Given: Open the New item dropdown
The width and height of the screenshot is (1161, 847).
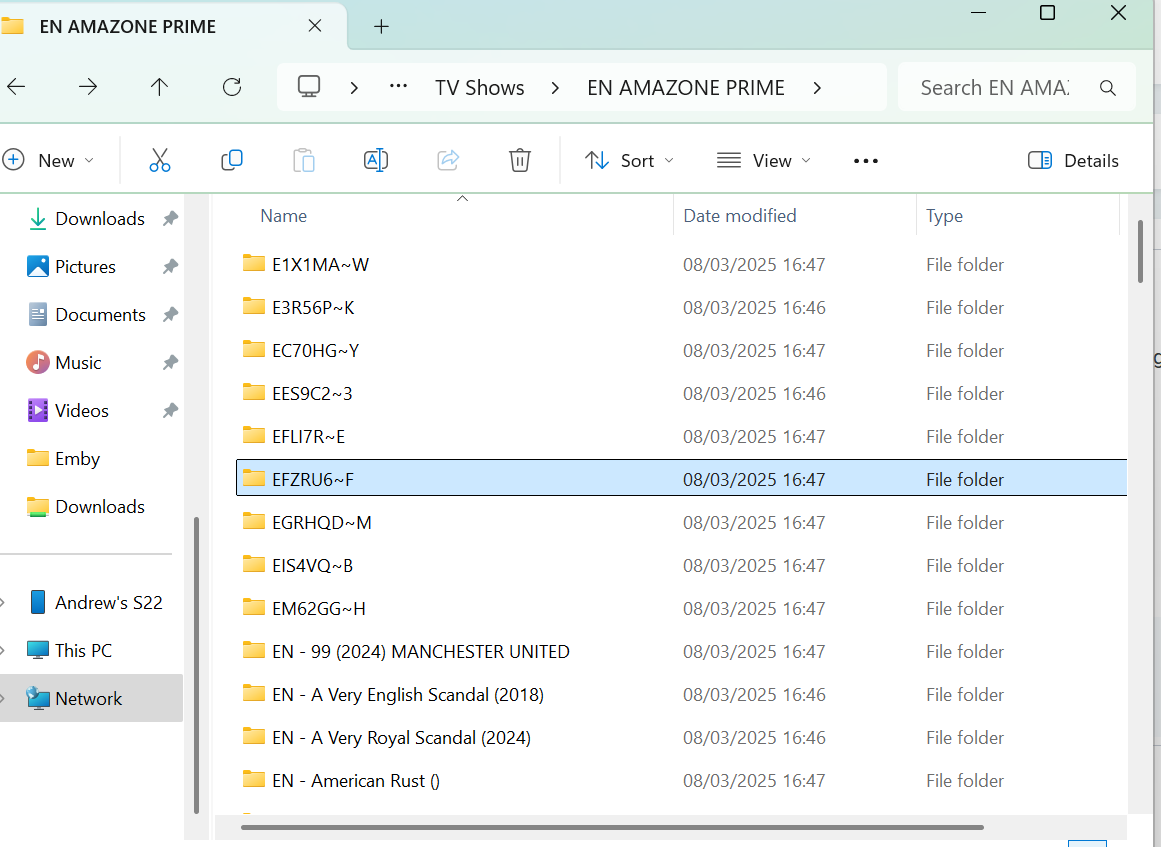Looking at the screenshot, I should [48, 161].
